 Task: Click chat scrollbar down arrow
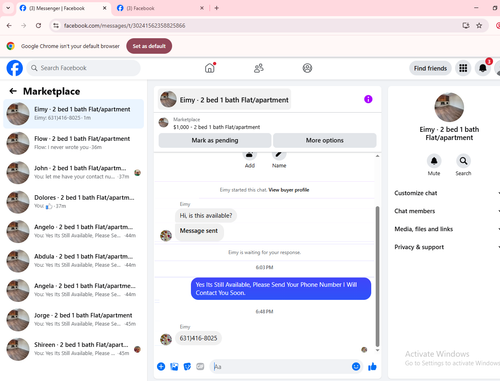[x=377, y=350]
